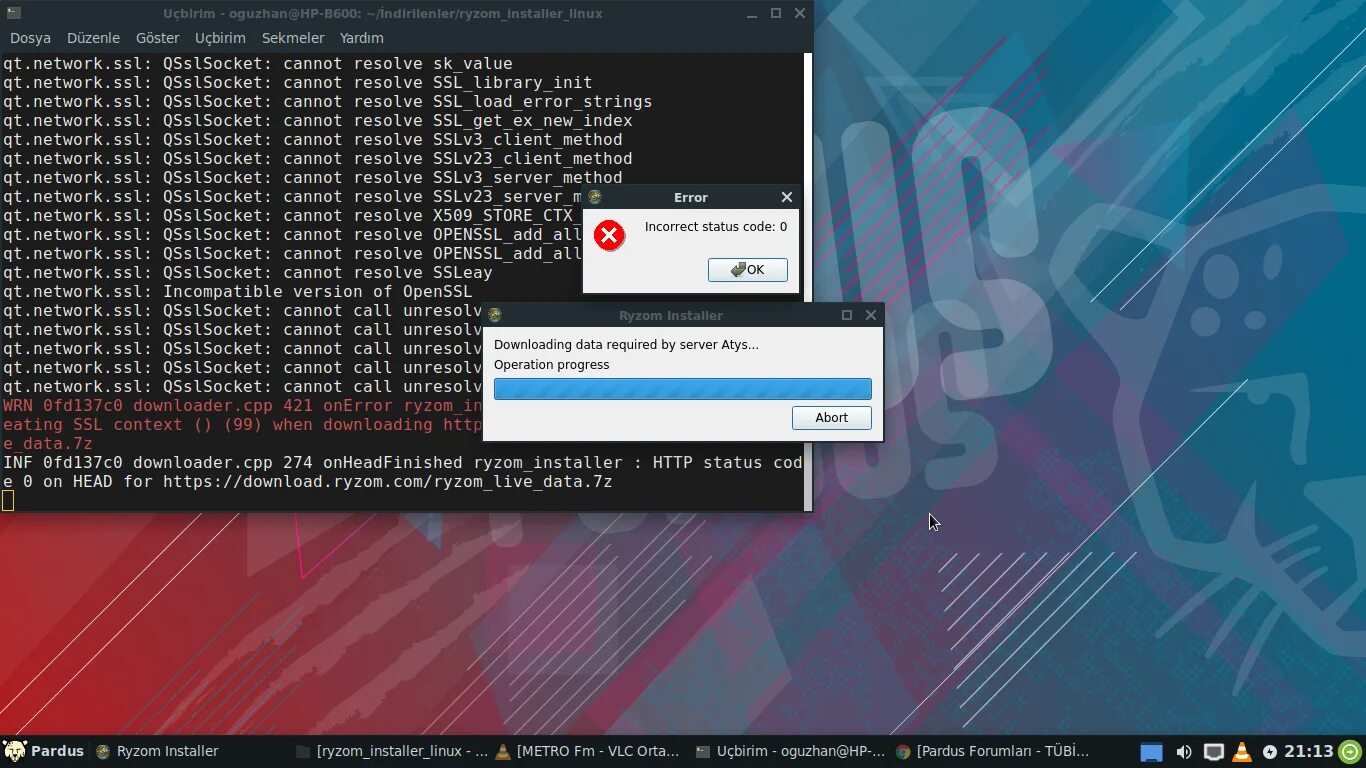Click the "Operation progress" label
The height and width of the screenshot is (768, 1366).
tap(551, 365)
